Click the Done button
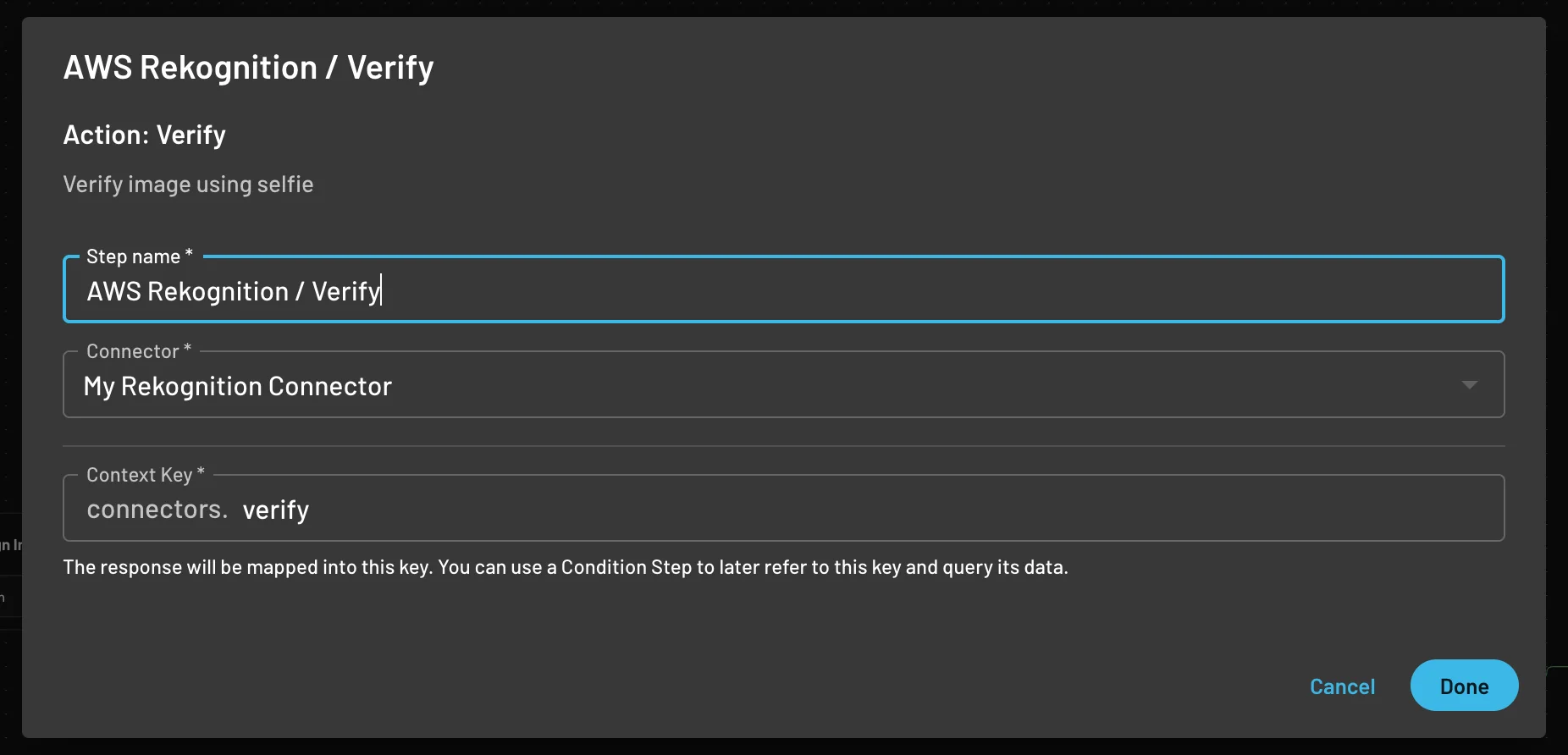This screenshot has height=755, width=1568. pos(1463,686)
